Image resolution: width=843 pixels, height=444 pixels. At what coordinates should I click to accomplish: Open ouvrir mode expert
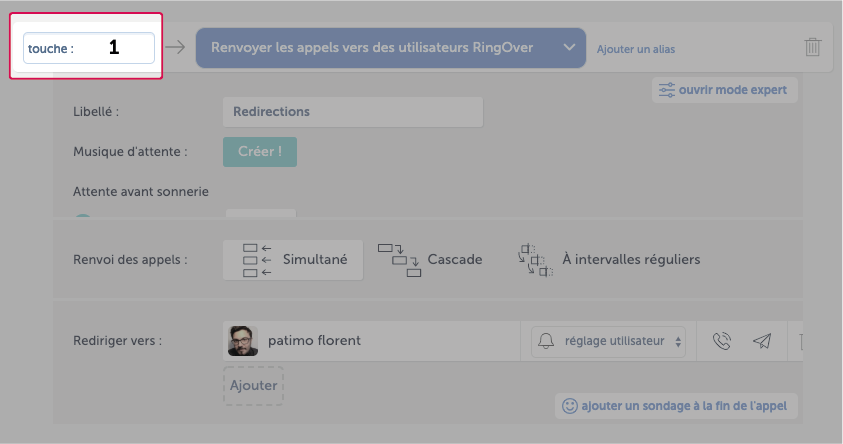pos(725,90)
